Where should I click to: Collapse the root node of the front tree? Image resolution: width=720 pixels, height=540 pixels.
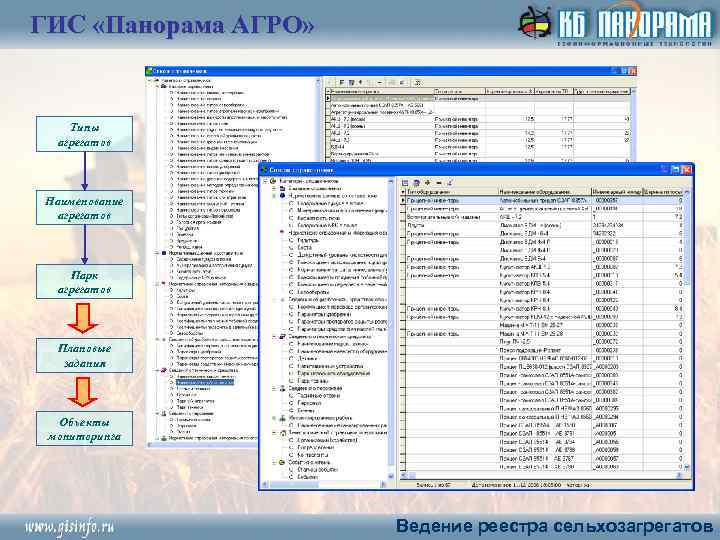click(x=266, y=181)
